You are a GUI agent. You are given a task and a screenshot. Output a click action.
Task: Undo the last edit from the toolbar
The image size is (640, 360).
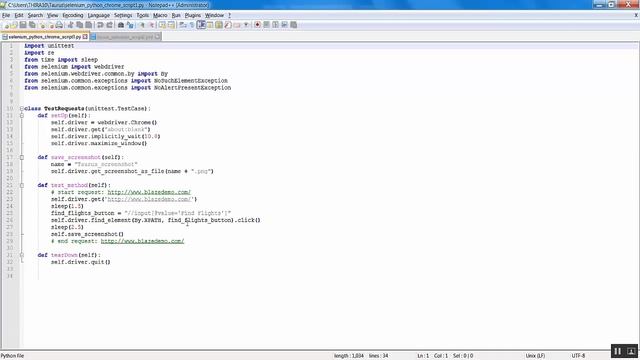click(x=100, y=25)
